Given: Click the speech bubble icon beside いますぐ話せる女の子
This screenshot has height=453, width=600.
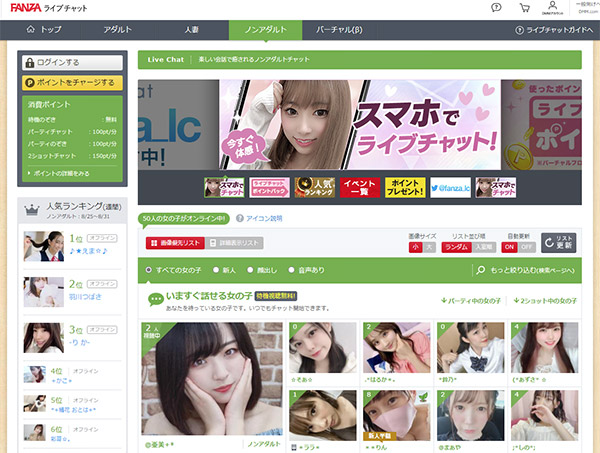Looking at the screenshot, I should point(156,300).
